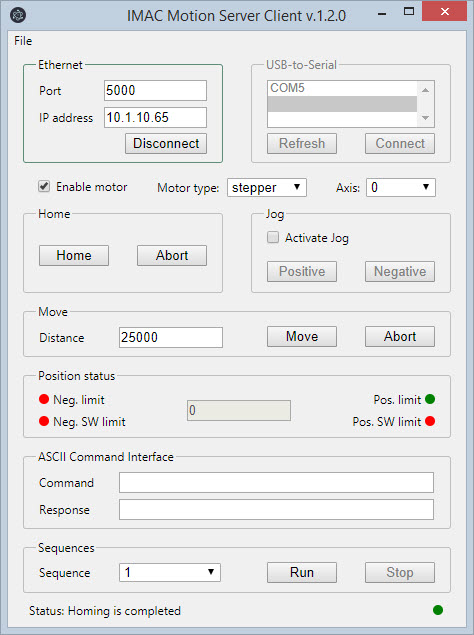Click the green Pos. limit indicator
Viewport: 474px width, 635px height.
(x=430, y=399)
